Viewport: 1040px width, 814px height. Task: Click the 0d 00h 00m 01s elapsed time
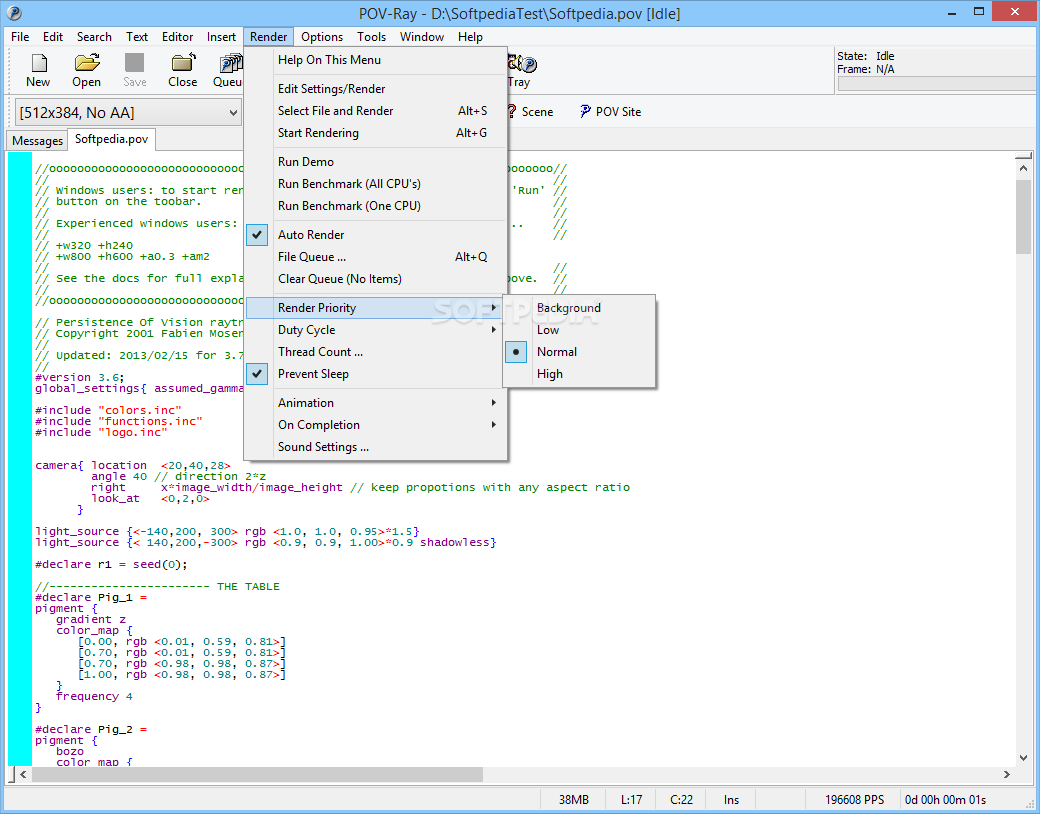945,800
